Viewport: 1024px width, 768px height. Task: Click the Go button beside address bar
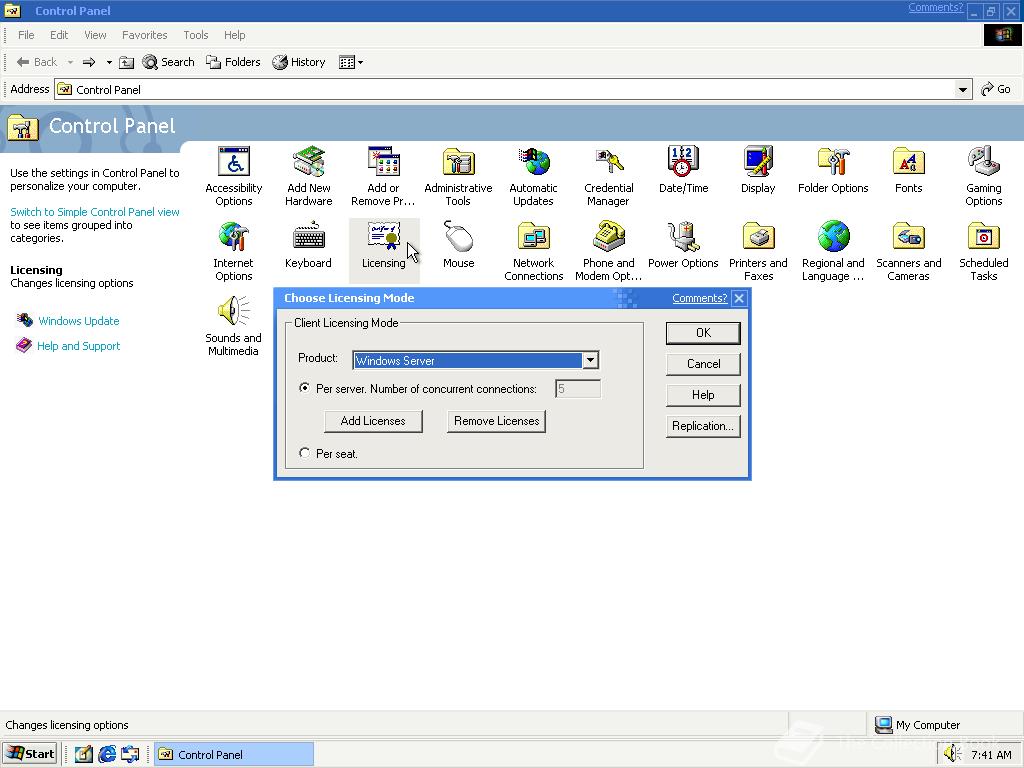[996, 89]
